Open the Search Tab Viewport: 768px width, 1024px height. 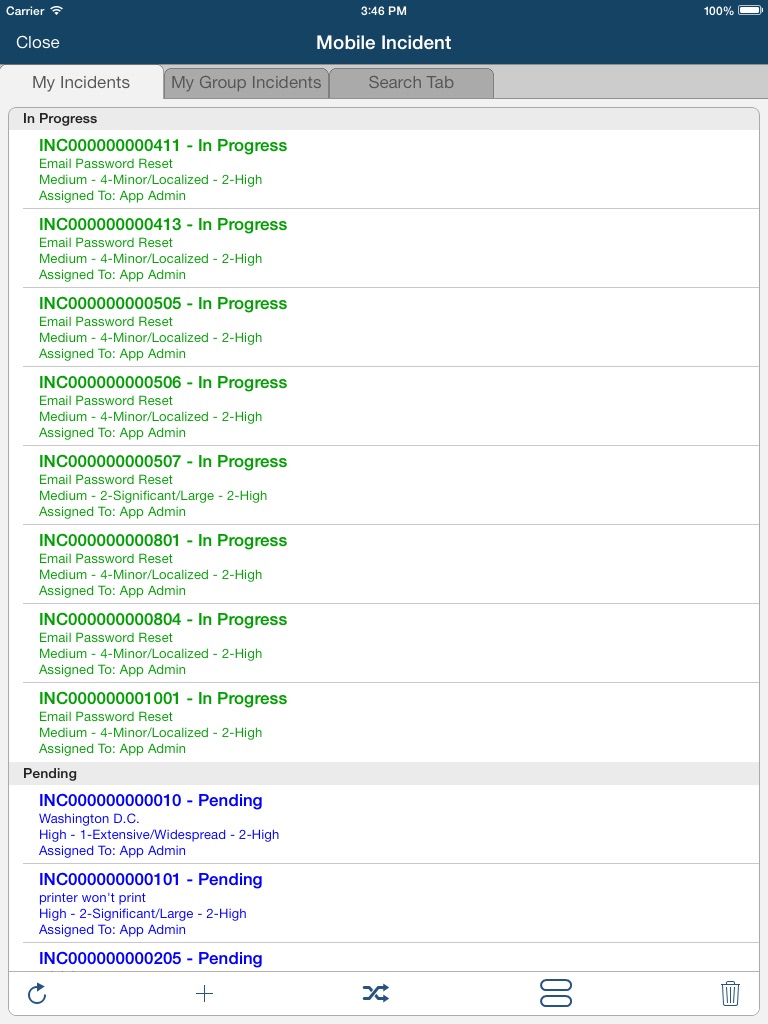pos(411,83)
